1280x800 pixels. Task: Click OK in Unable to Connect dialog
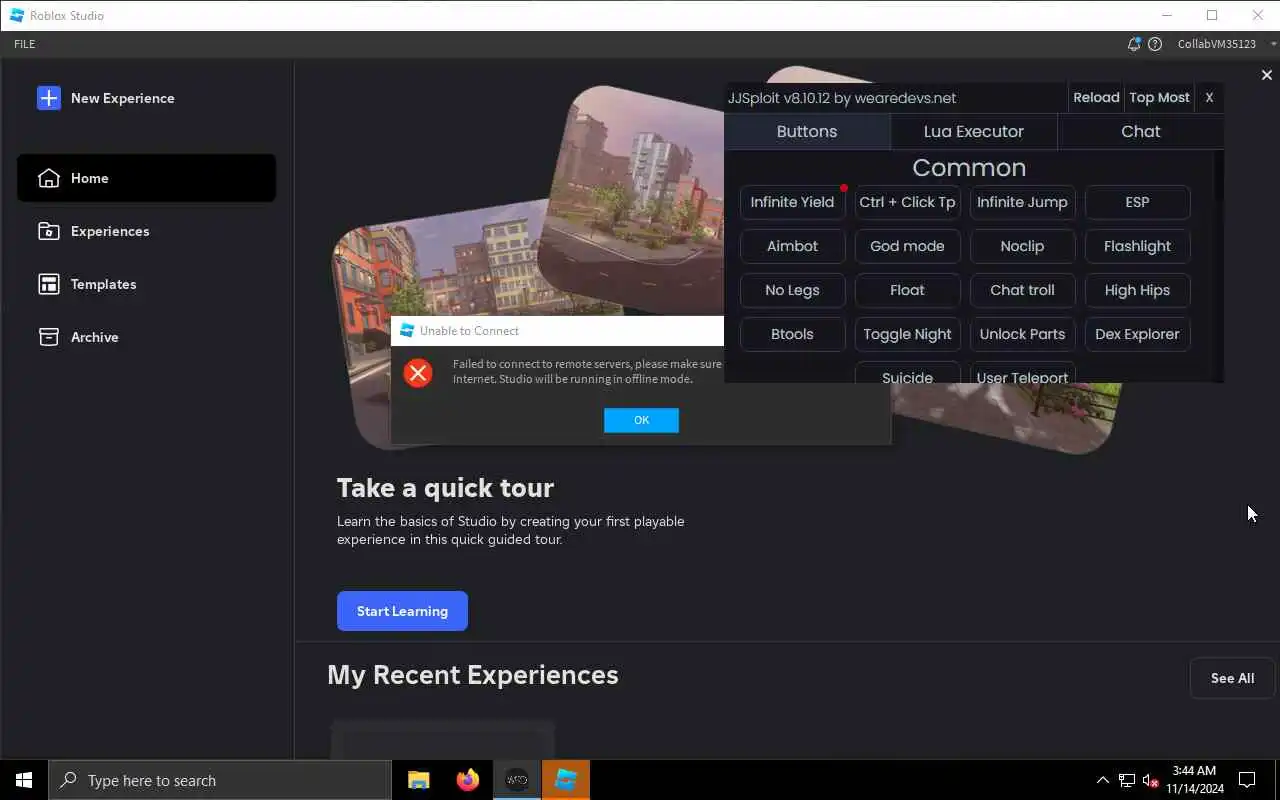point(641,420)
